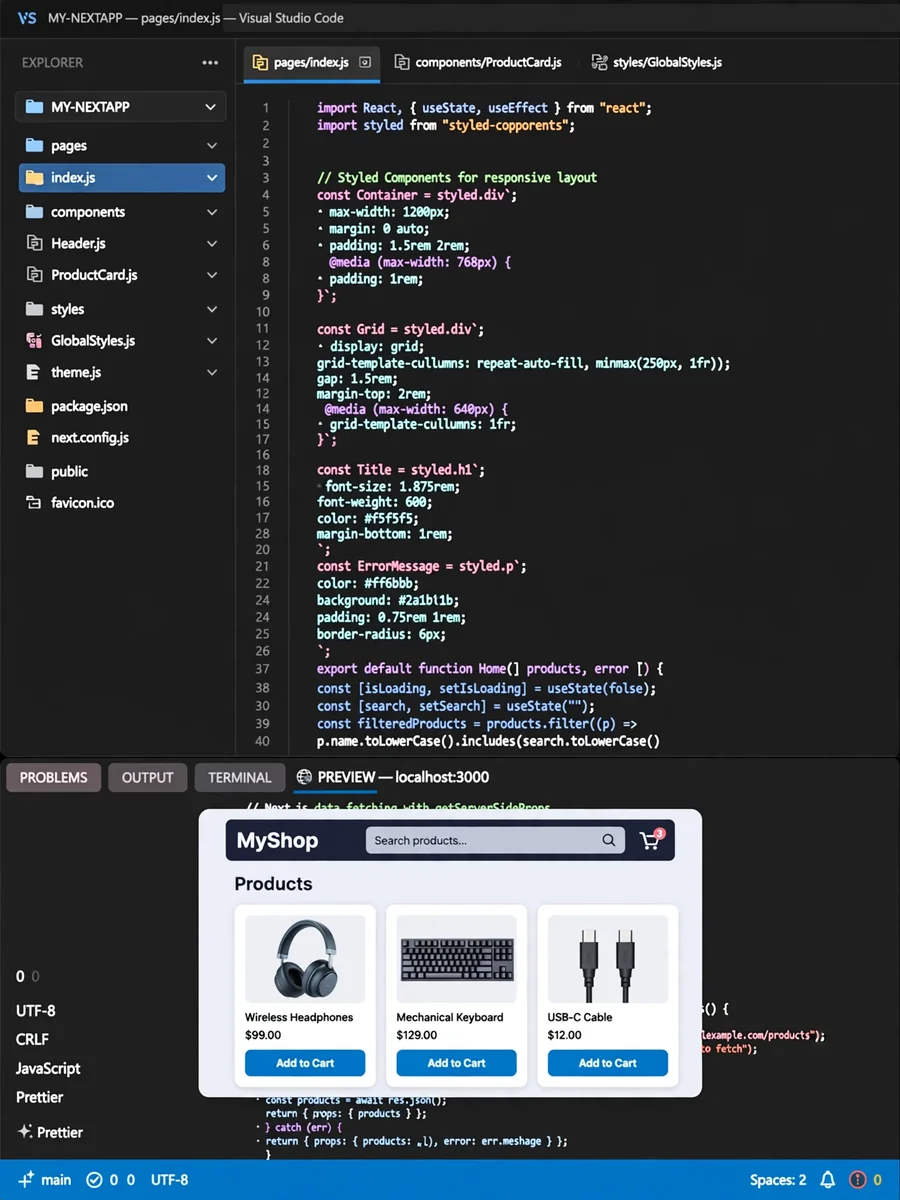Click CRLF line ending entry
Viewport: 900px width, 1200px height.
[32, 1039]
